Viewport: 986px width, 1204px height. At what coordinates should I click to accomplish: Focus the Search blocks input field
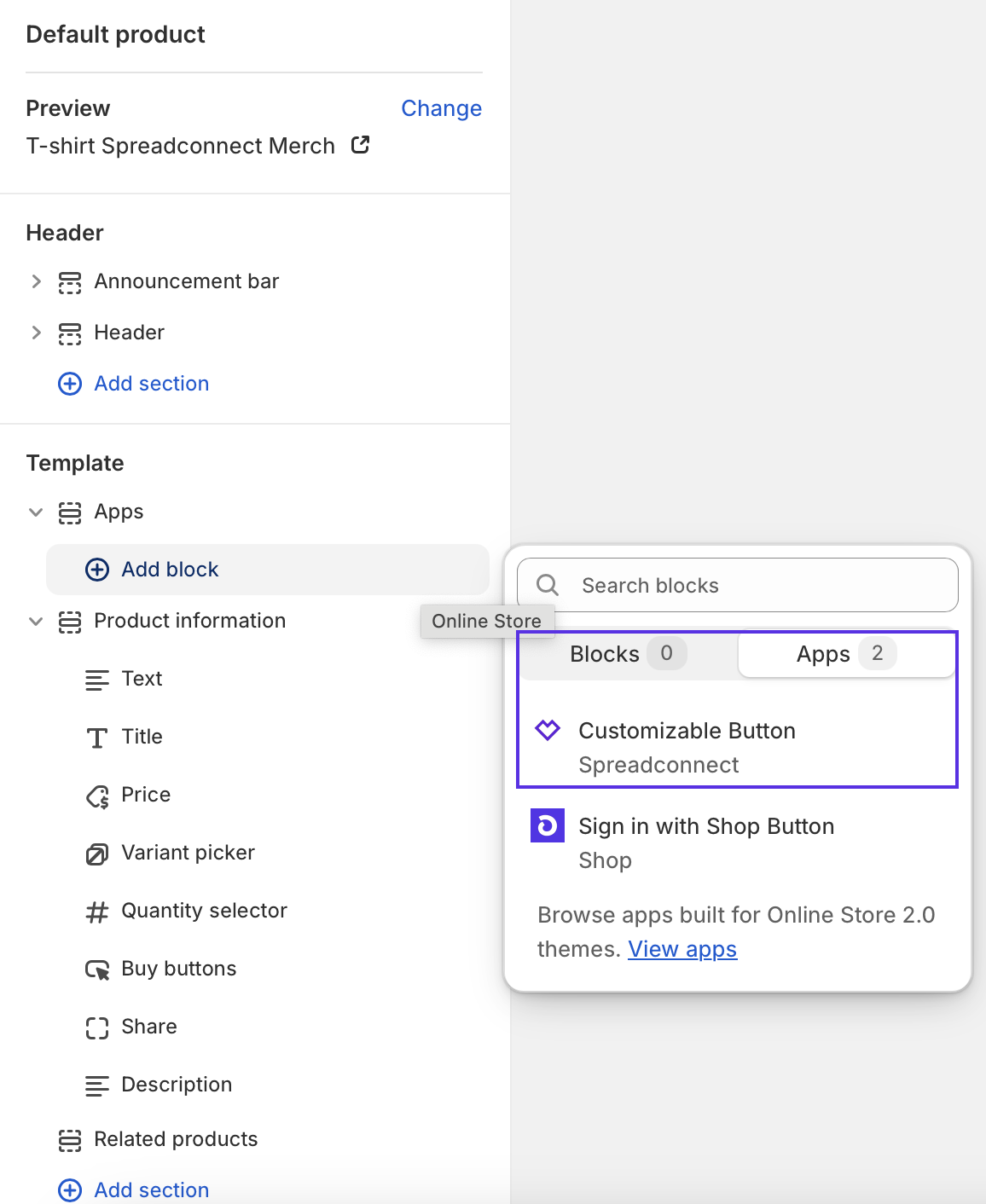738,585
